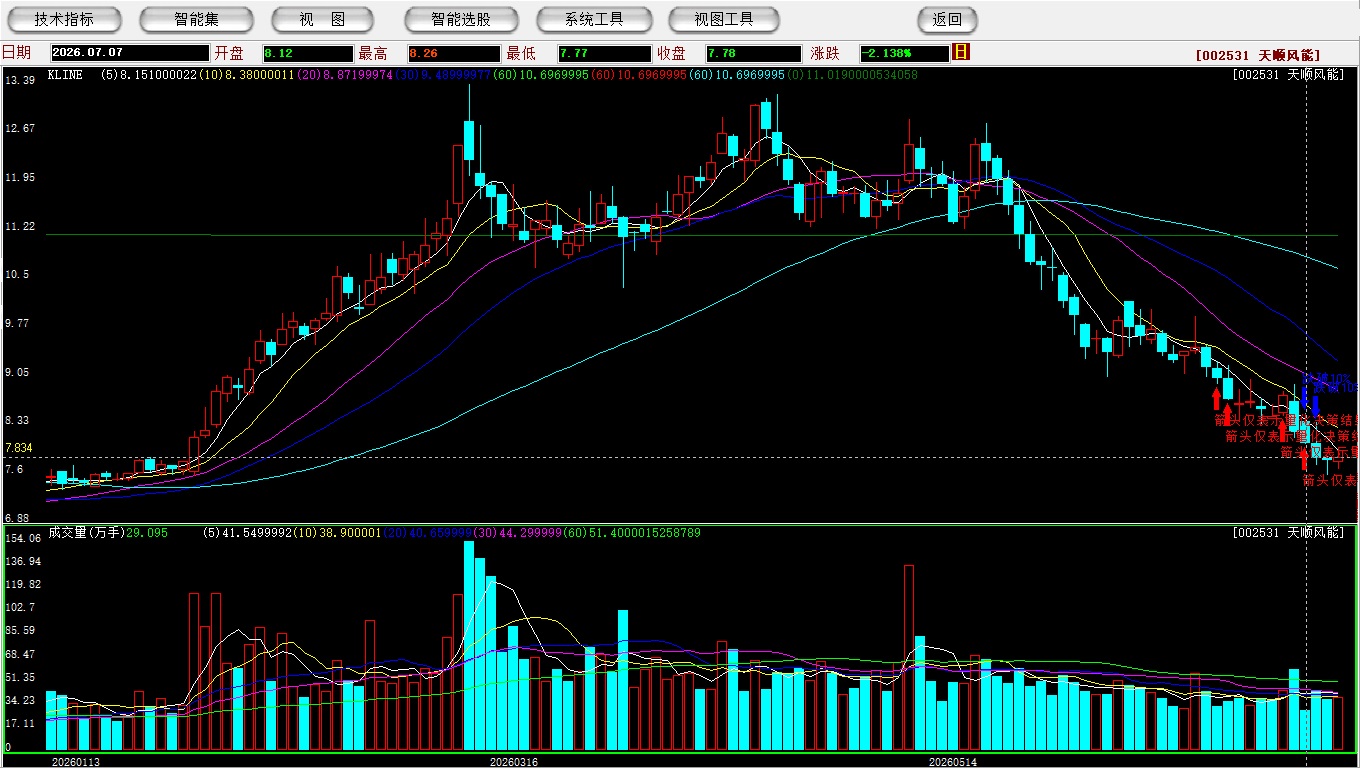Open the 技术指标 menu button

point(64,20)
